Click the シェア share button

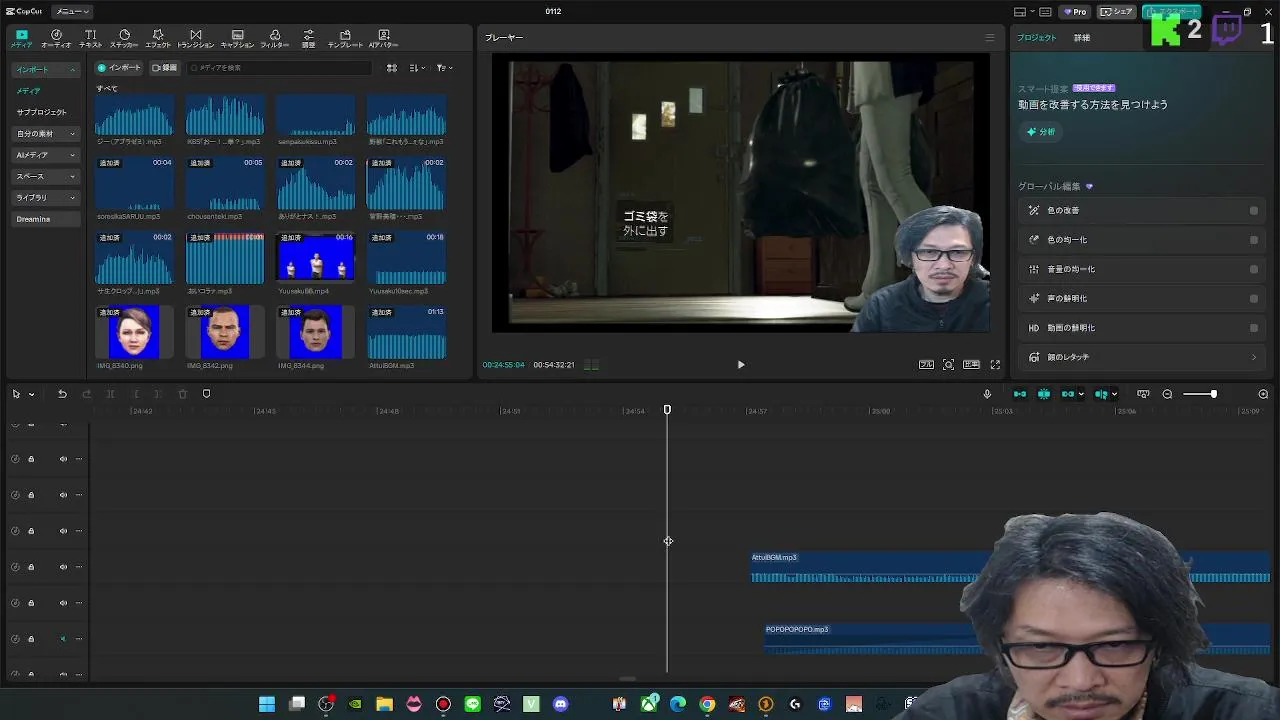(x=1116, y=12)
